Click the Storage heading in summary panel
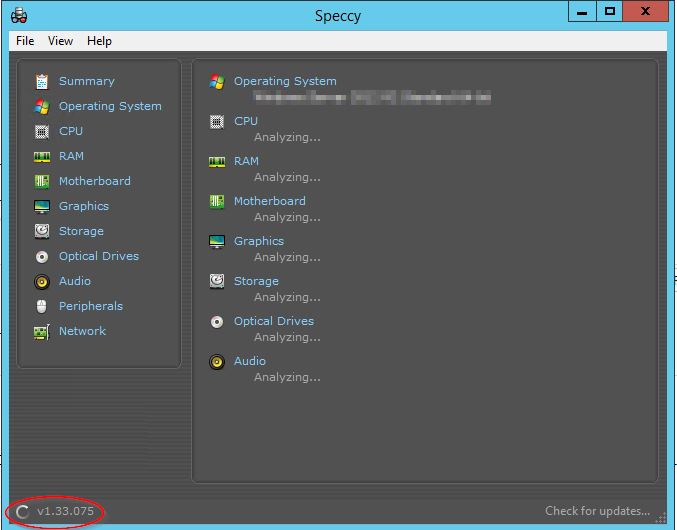Viewport: 677px width, 530px height. (256, 281)
